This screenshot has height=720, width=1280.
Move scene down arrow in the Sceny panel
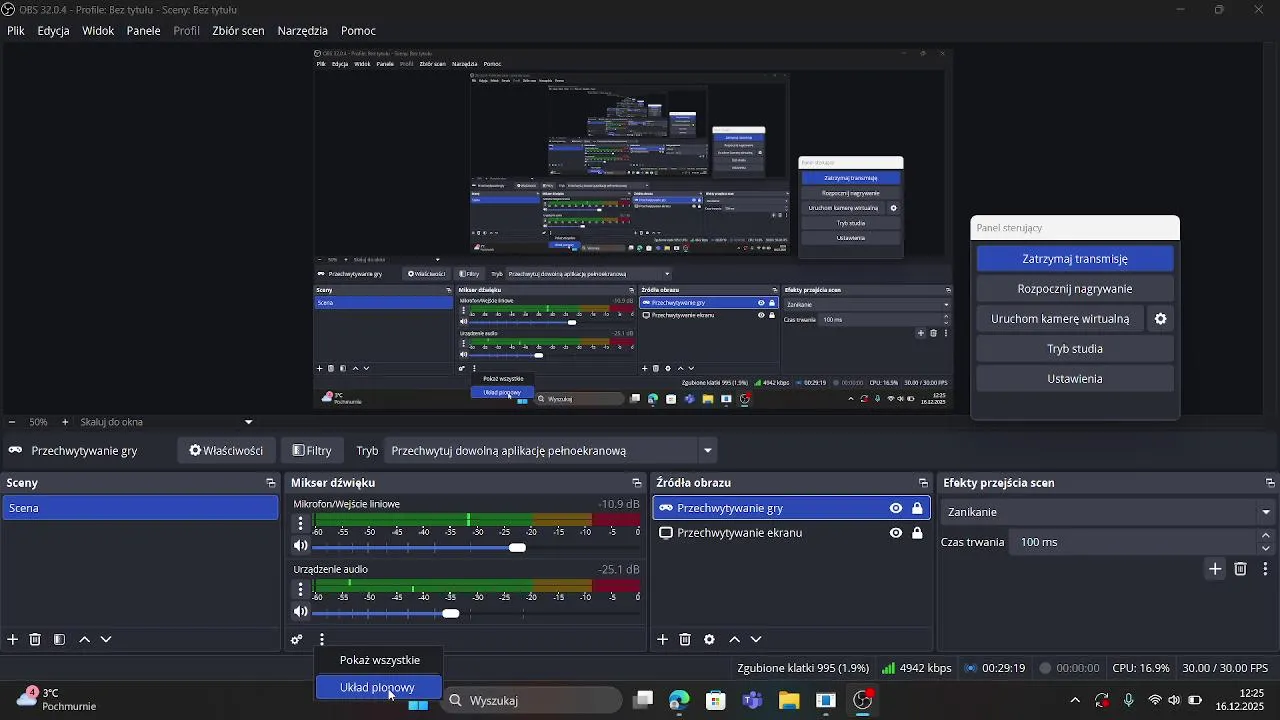106,640
